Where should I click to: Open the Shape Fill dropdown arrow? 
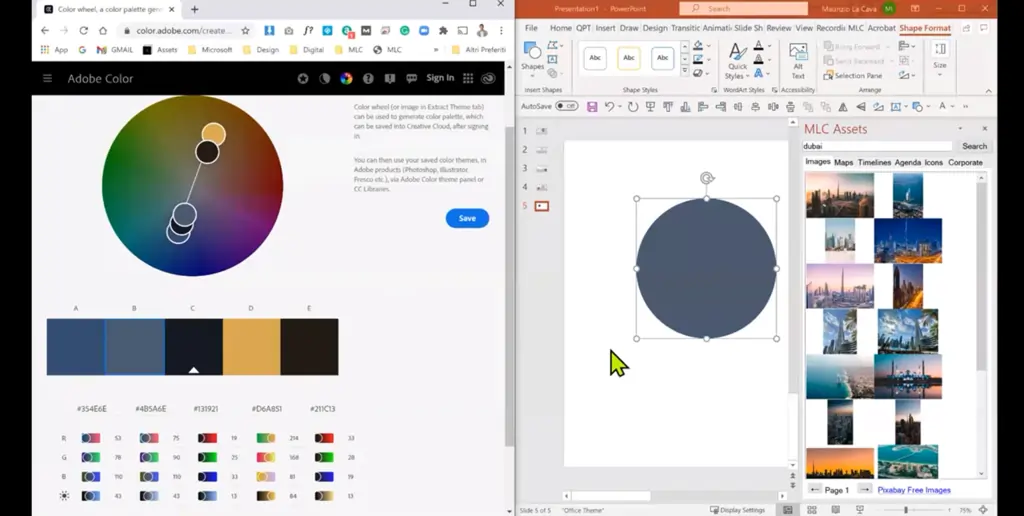click(709, 46)
